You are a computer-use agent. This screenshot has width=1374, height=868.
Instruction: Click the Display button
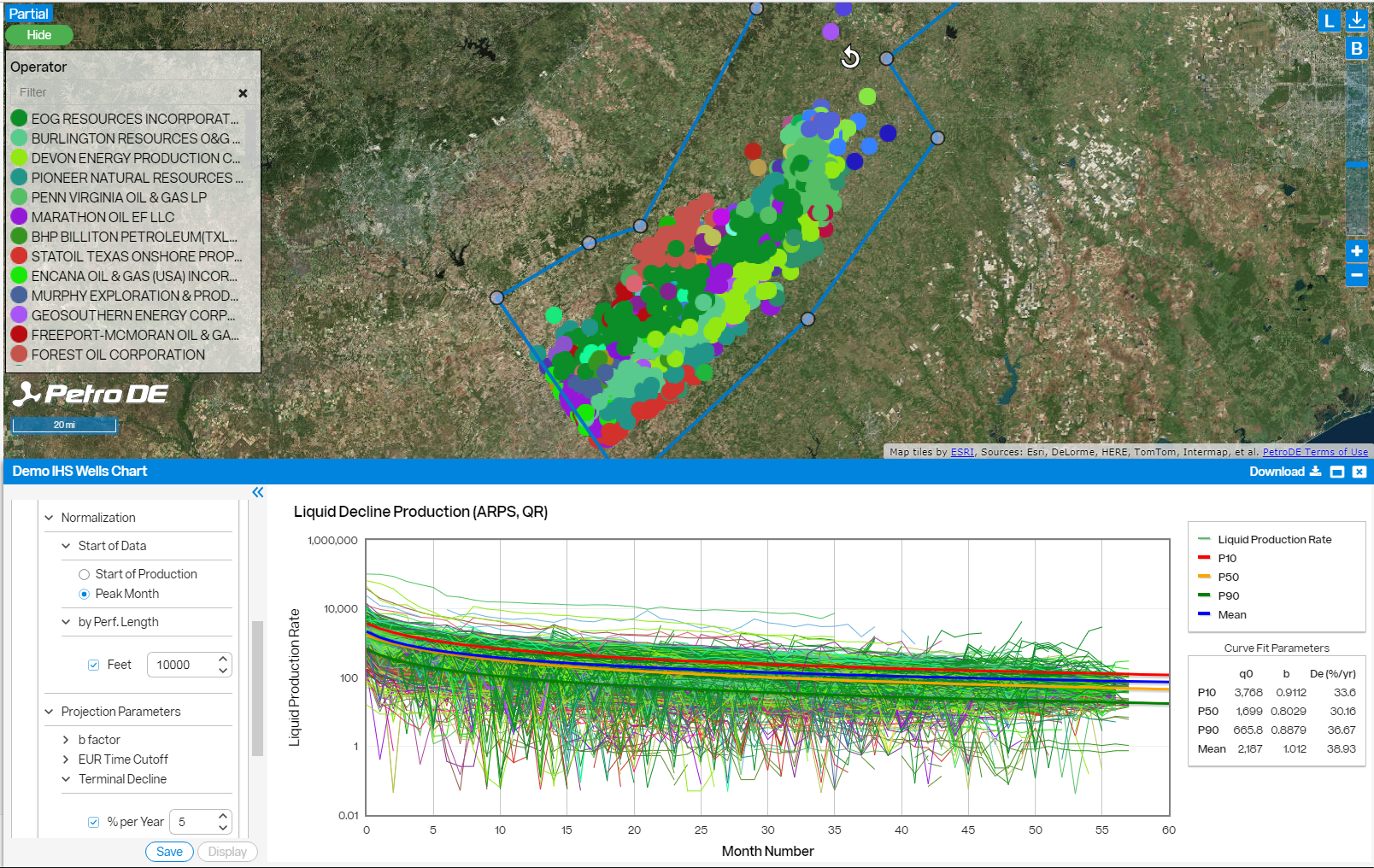(x=227, y=852)
